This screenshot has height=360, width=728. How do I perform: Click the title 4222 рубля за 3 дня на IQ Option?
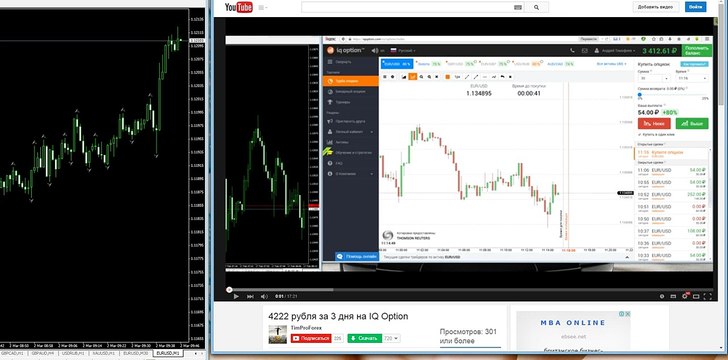[338, 316]
